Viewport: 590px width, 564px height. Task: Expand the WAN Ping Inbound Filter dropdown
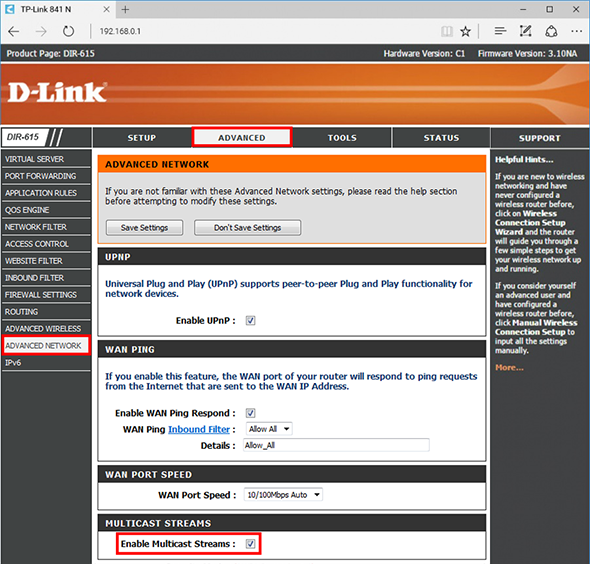(x=269, y=429)
